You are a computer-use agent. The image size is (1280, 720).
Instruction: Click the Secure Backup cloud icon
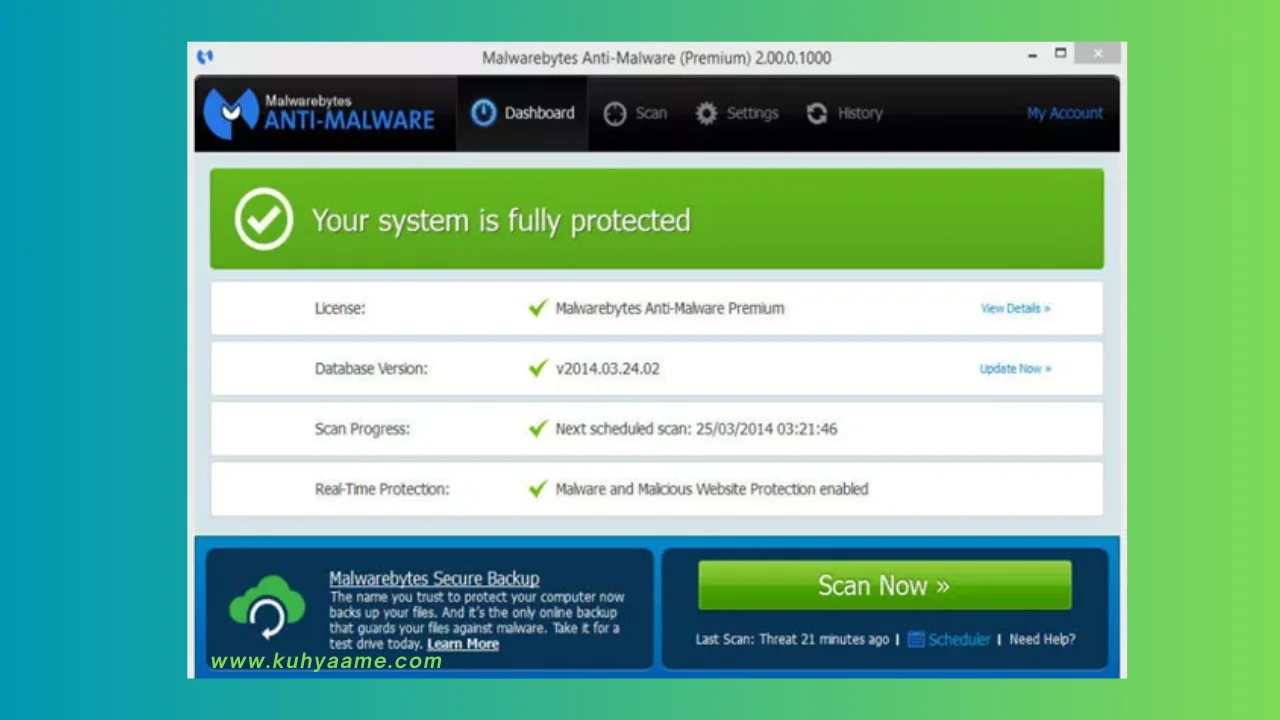tap(267, 606)
